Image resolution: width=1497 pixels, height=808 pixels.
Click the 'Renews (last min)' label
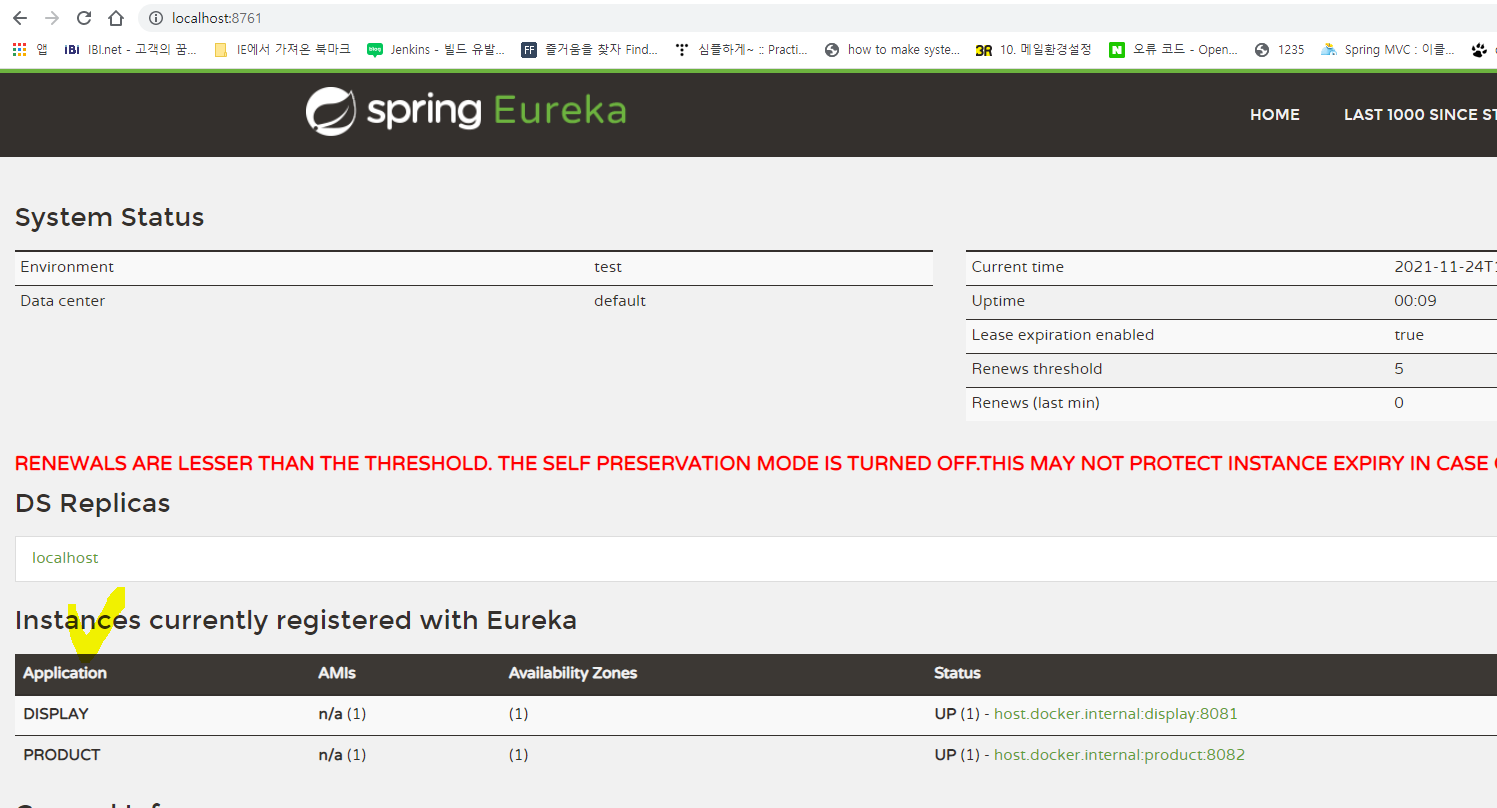pos(1036,403)
